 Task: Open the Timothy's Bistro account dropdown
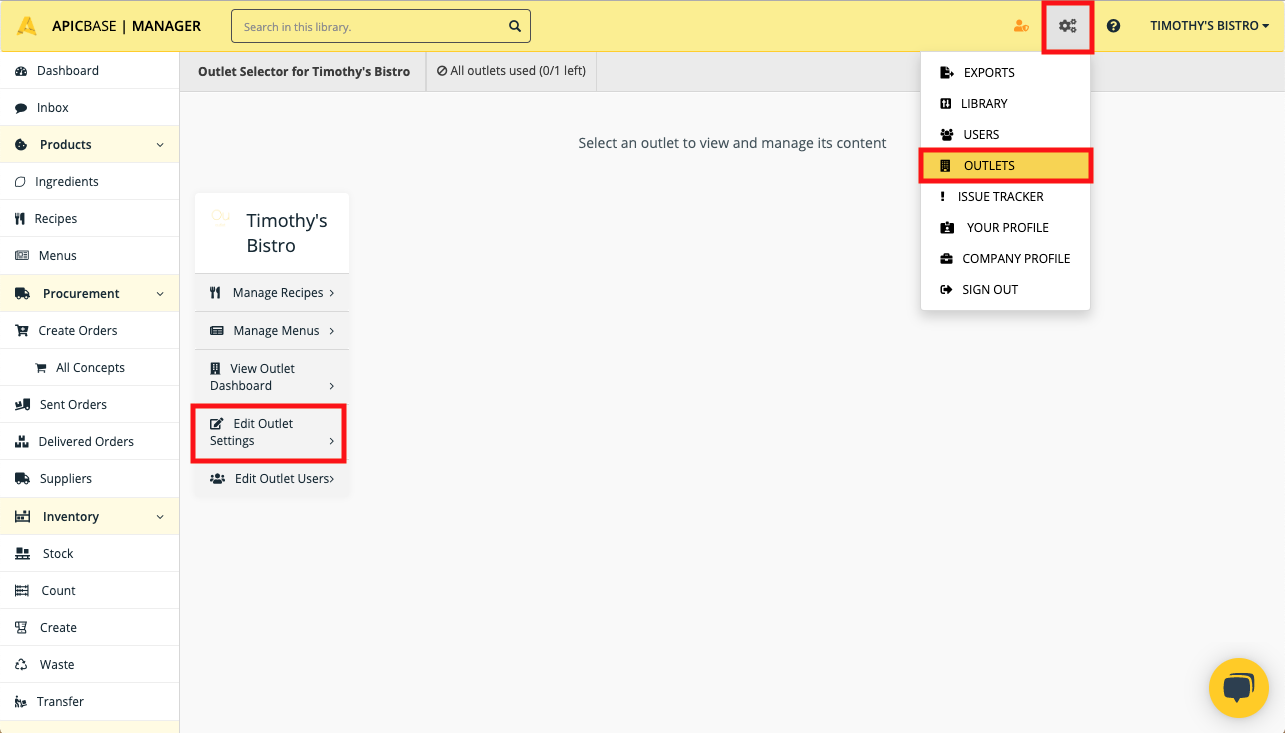[x=1209, y=26]
